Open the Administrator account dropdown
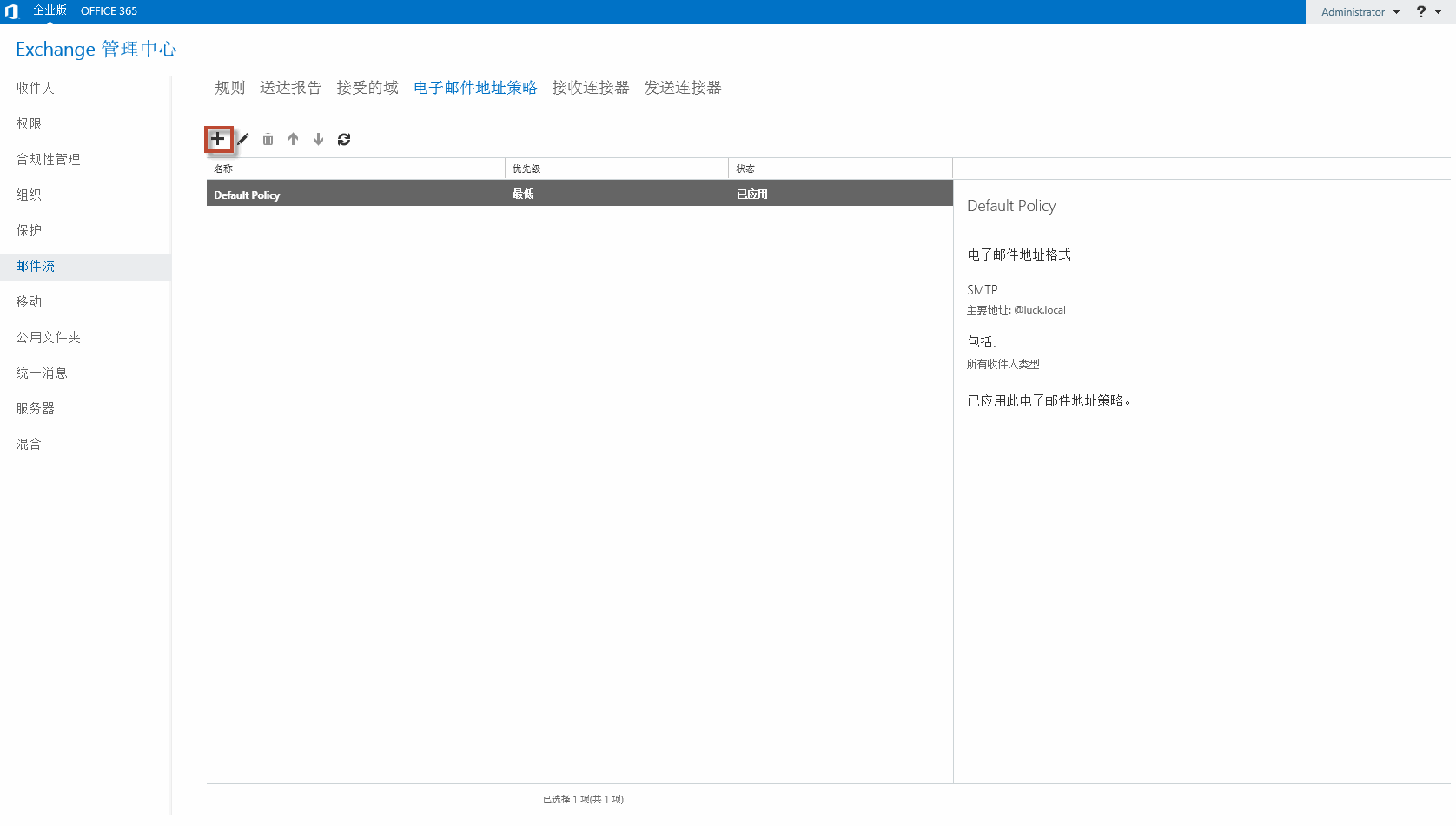 click(x=1360, y=12)
